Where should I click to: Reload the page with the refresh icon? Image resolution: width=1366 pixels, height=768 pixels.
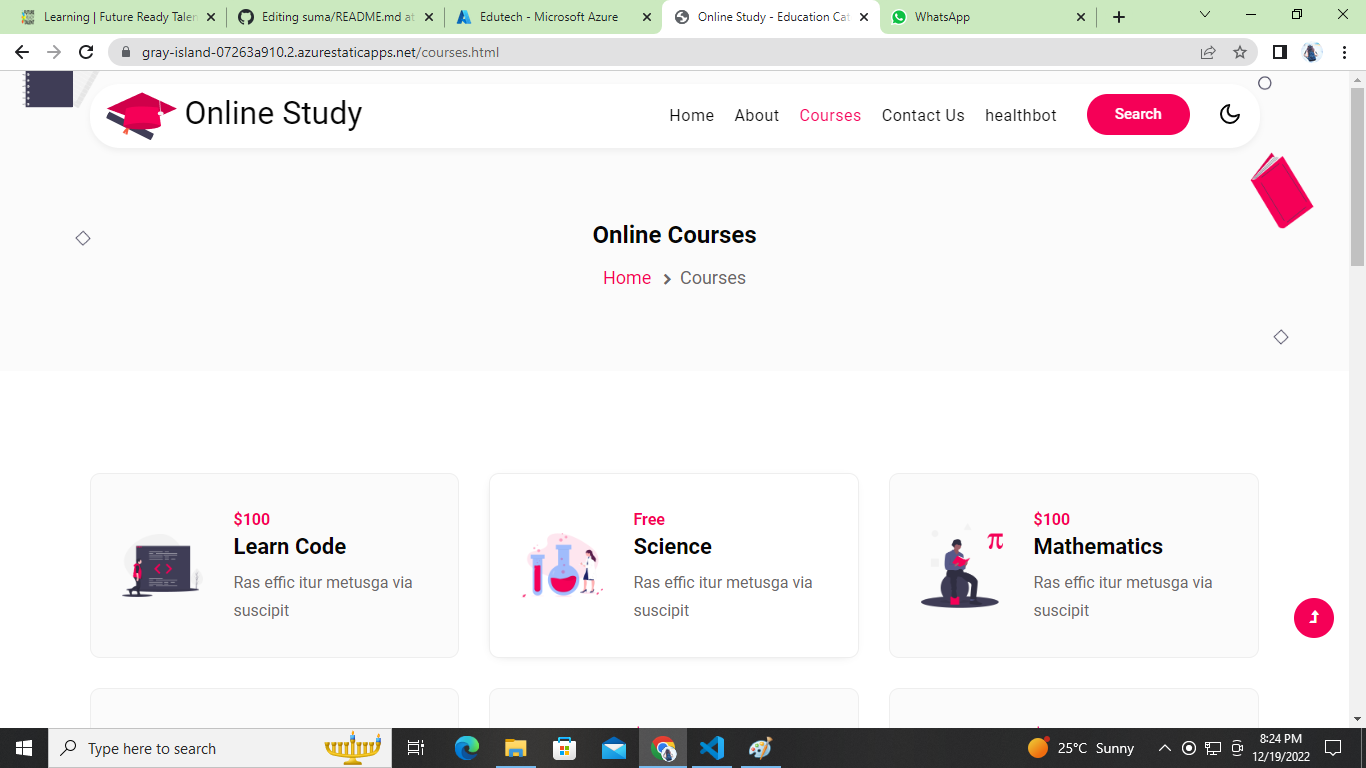86,52
